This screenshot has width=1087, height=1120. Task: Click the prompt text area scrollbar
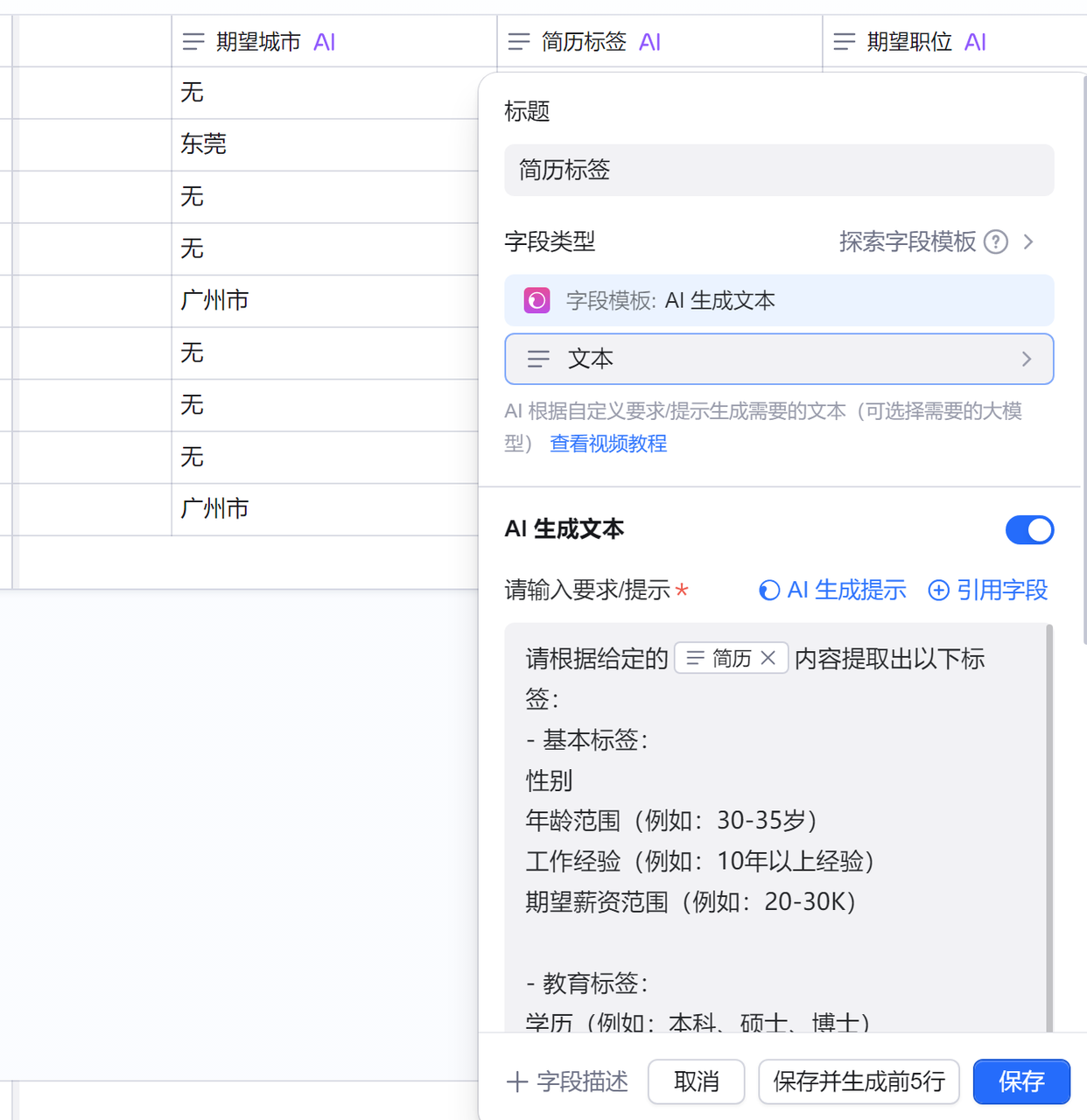(1048, 822)
